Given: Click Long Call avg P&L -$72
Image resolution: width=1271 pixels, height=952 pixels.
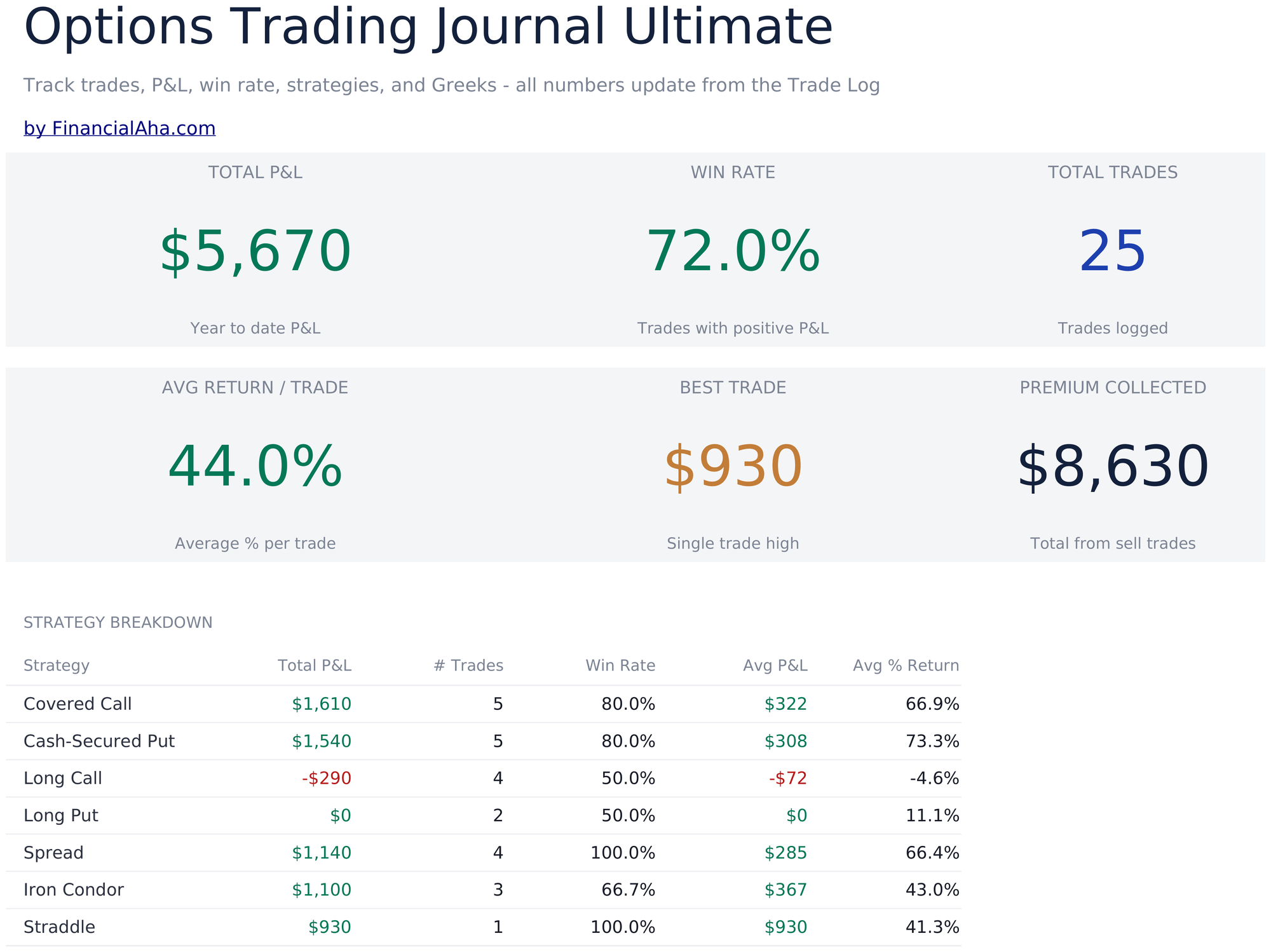Looking at the screenshot, I should pyautogui.click(x=788, y=779).
